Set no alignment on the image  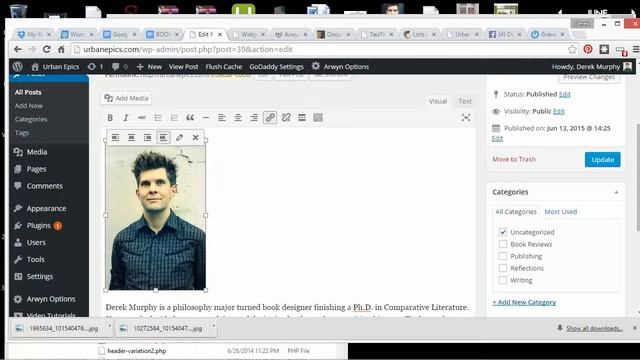(x=163, y=138)
